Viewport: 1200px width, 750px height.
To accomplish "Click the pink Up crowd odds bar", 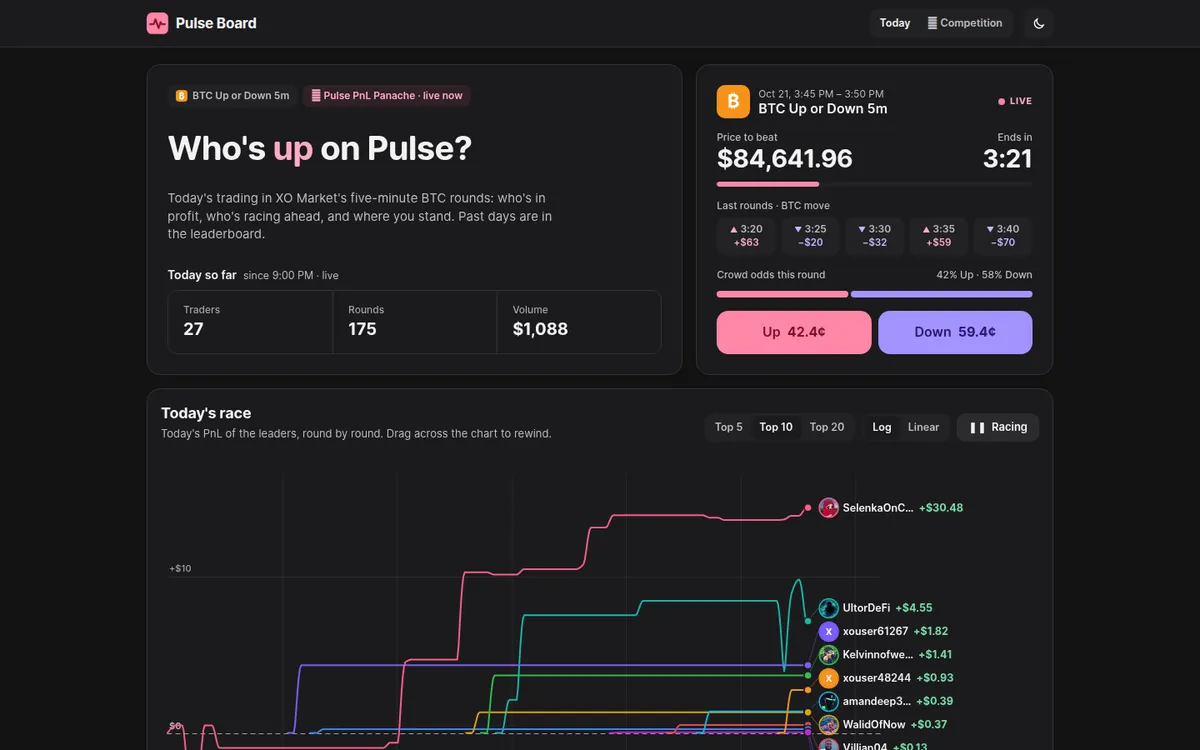I will [782, 294].
